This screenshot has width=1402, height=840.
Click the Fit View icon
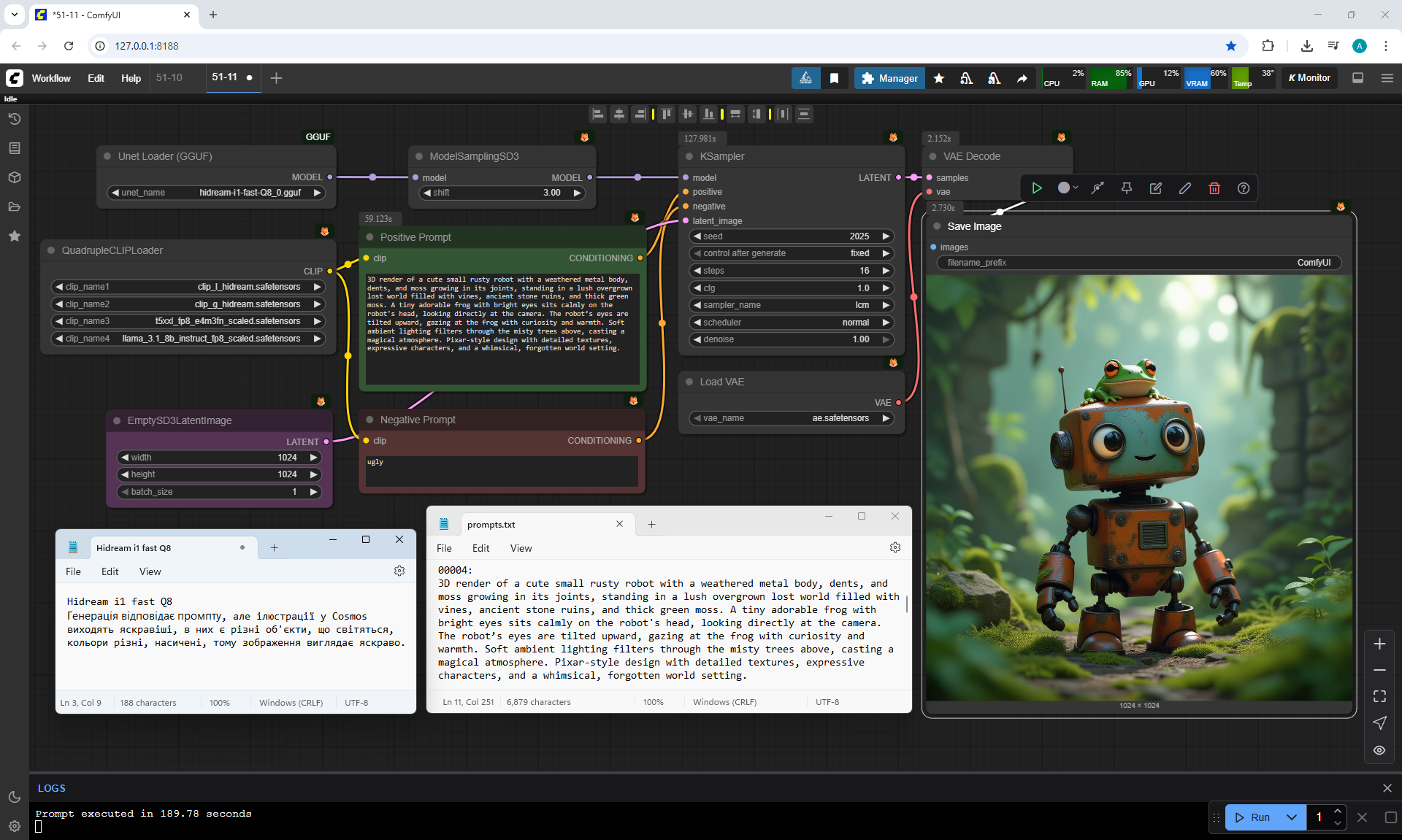point(1379,696)
